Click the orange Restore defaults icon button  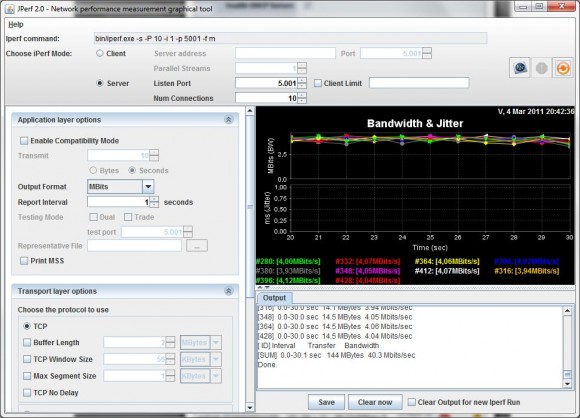(x=563, y=68)
